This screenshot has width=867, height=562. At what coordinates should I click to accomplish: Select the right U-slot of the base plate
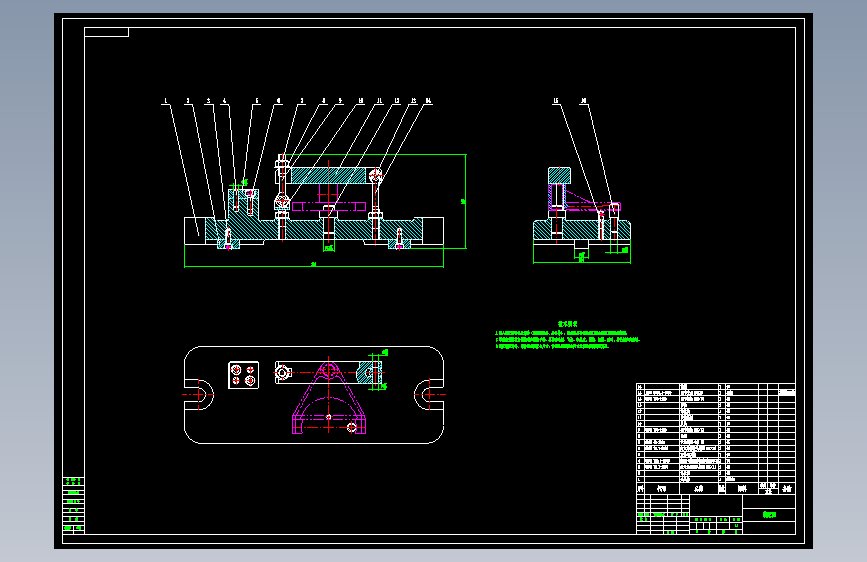pos(429,394)
